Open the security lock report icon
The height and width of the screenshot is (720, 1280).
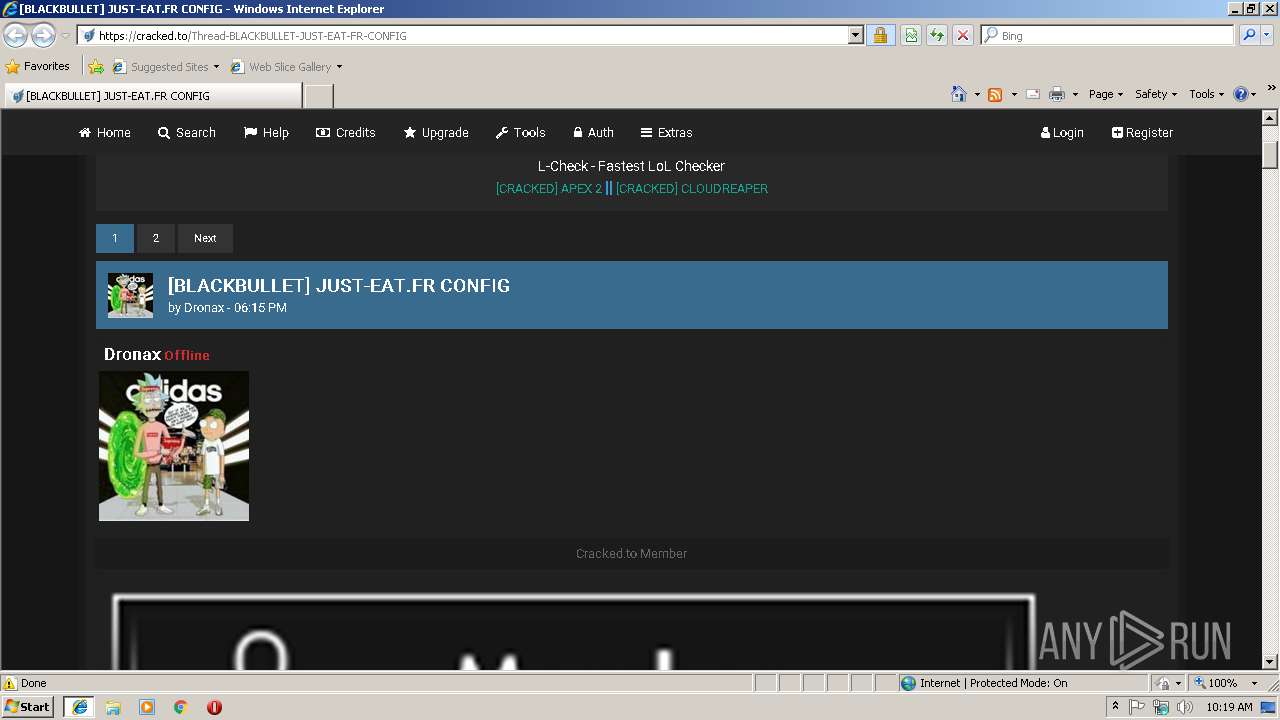pyautogui.click(x=880, y=35)
